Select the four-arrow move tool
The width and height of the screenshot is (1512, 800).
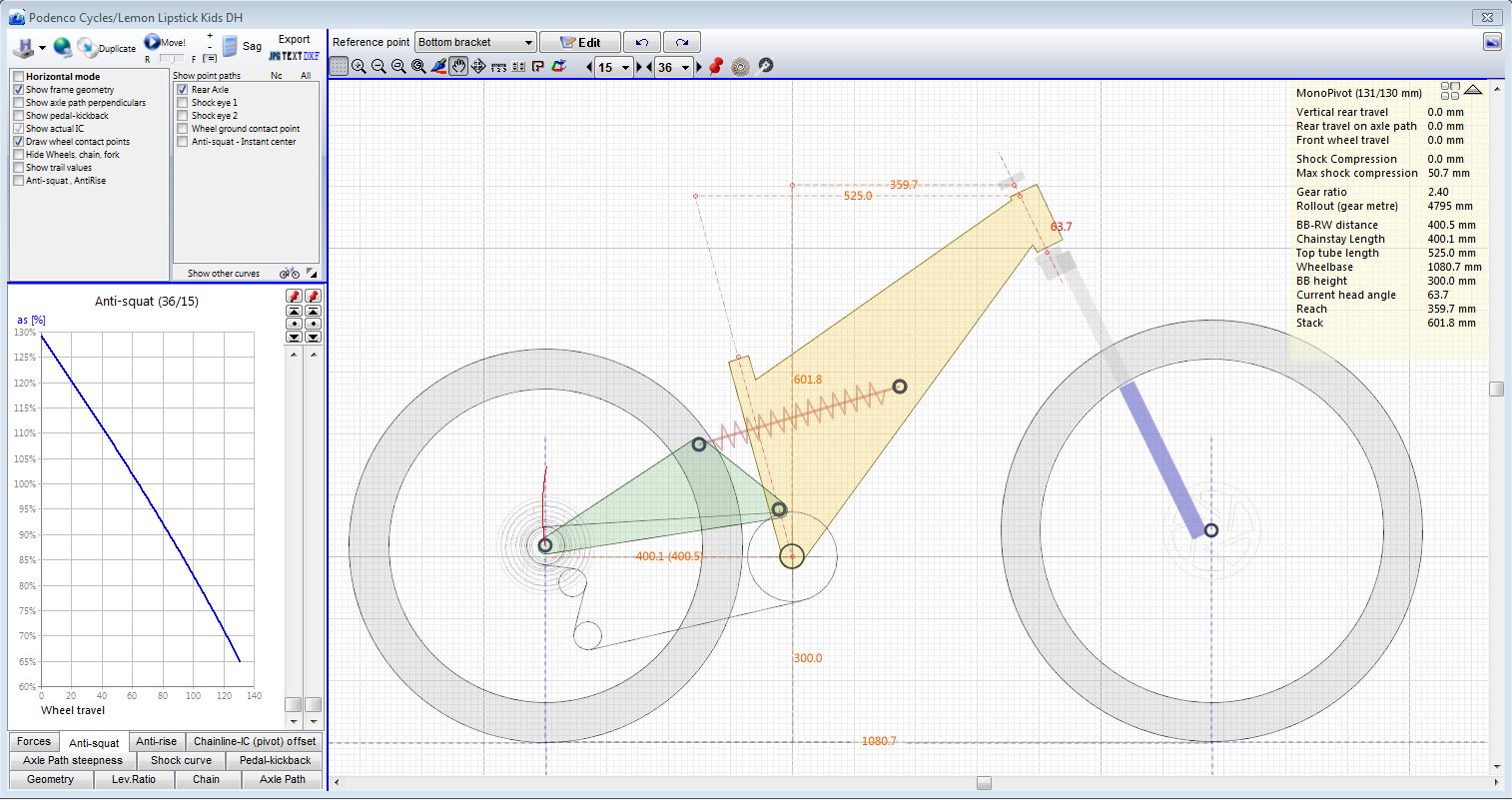478,67
